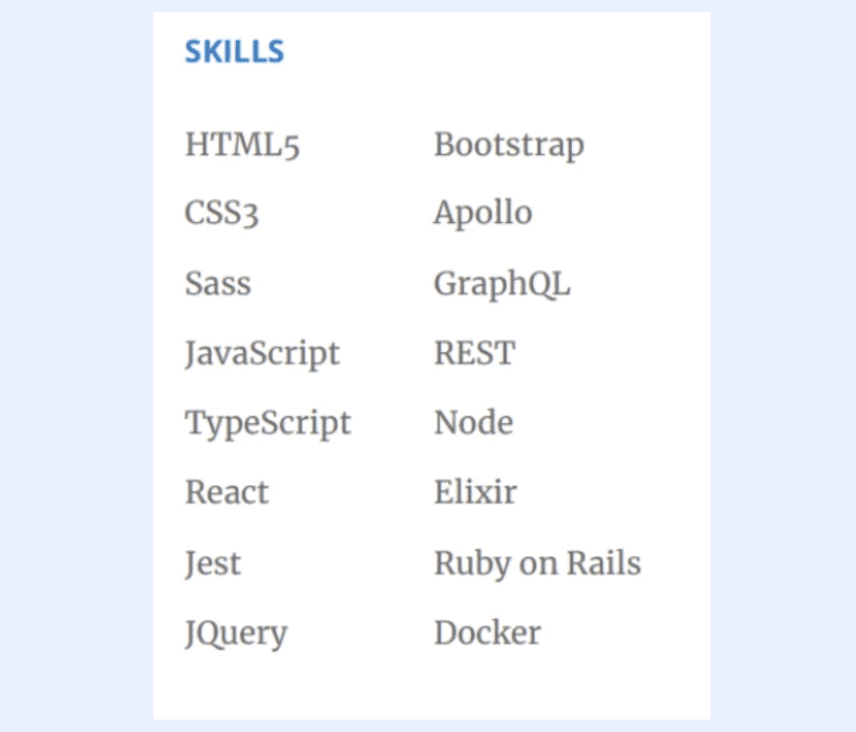Viewport: 856px width, 732px height.
Task: Click the JavaScript skill text
Action: pyautogui.click(x=263, y=354)
